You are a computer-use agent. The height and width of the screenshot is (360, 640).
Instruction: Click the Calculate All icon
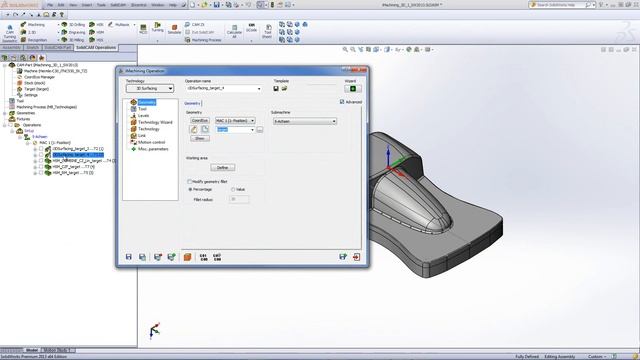(x=234, y=32)
